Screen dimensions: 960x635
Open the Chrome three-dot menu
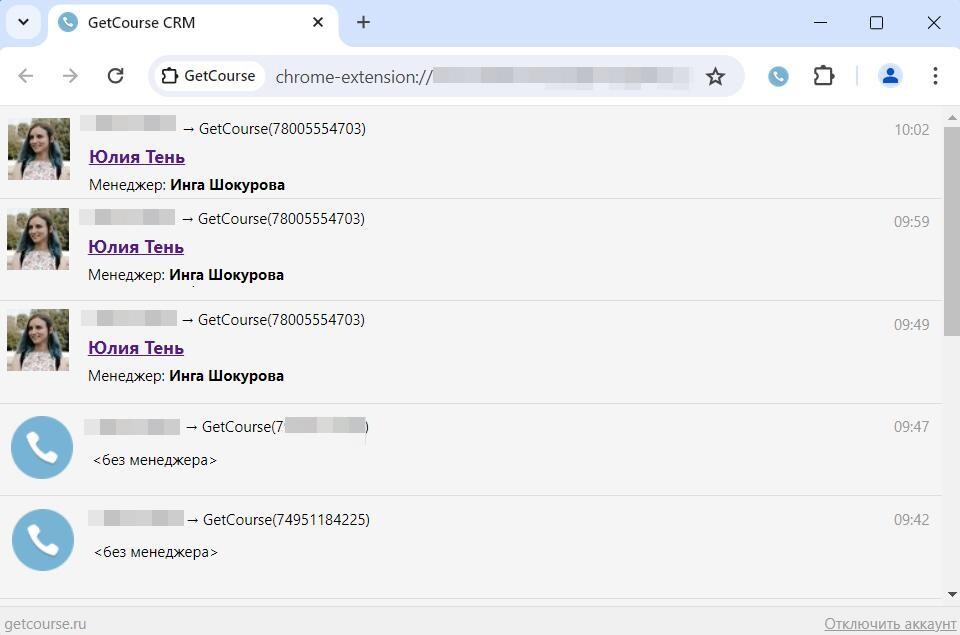click(935, 76)
